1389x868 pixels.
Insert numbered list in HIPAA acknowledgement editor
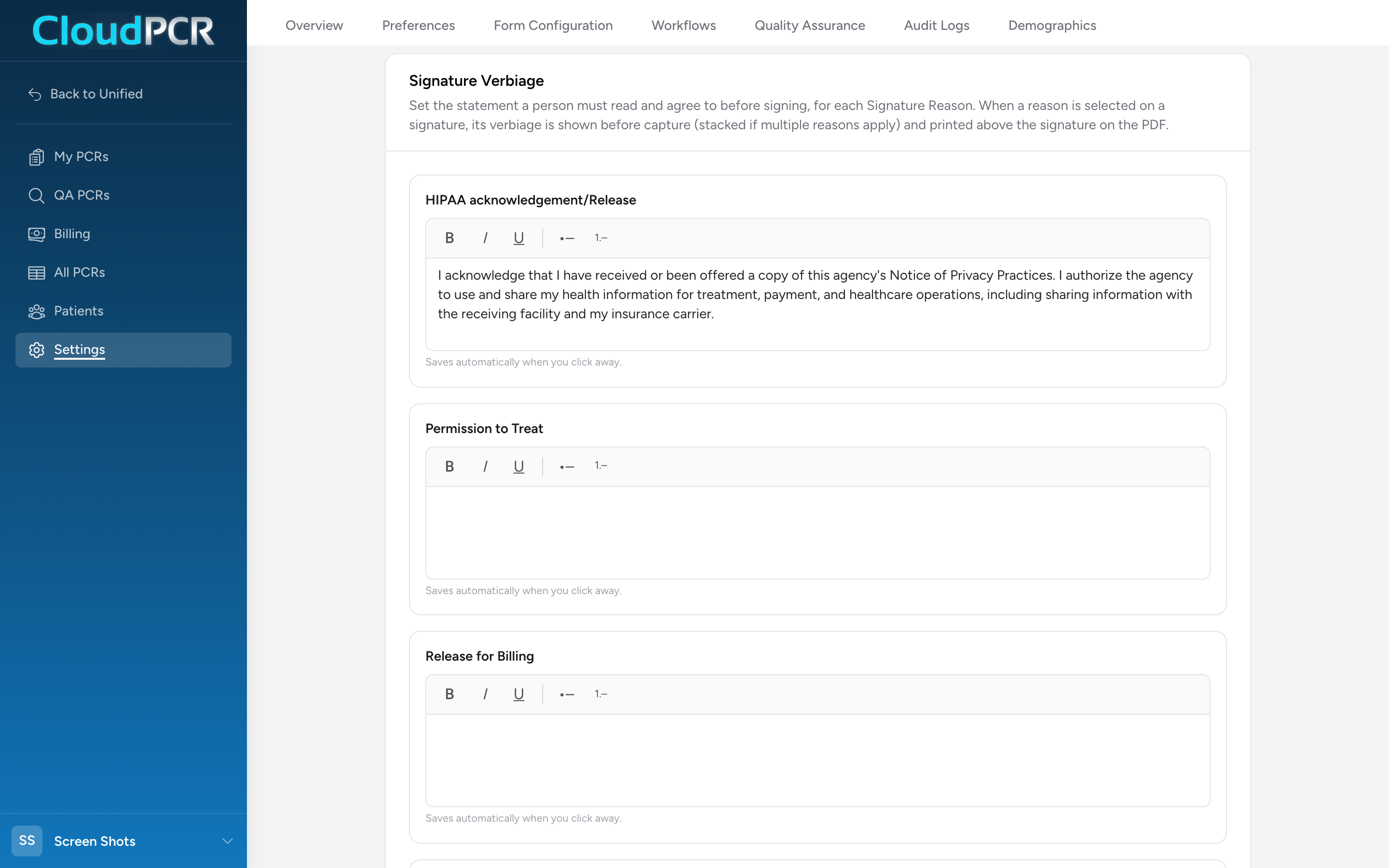click(601, 238)
